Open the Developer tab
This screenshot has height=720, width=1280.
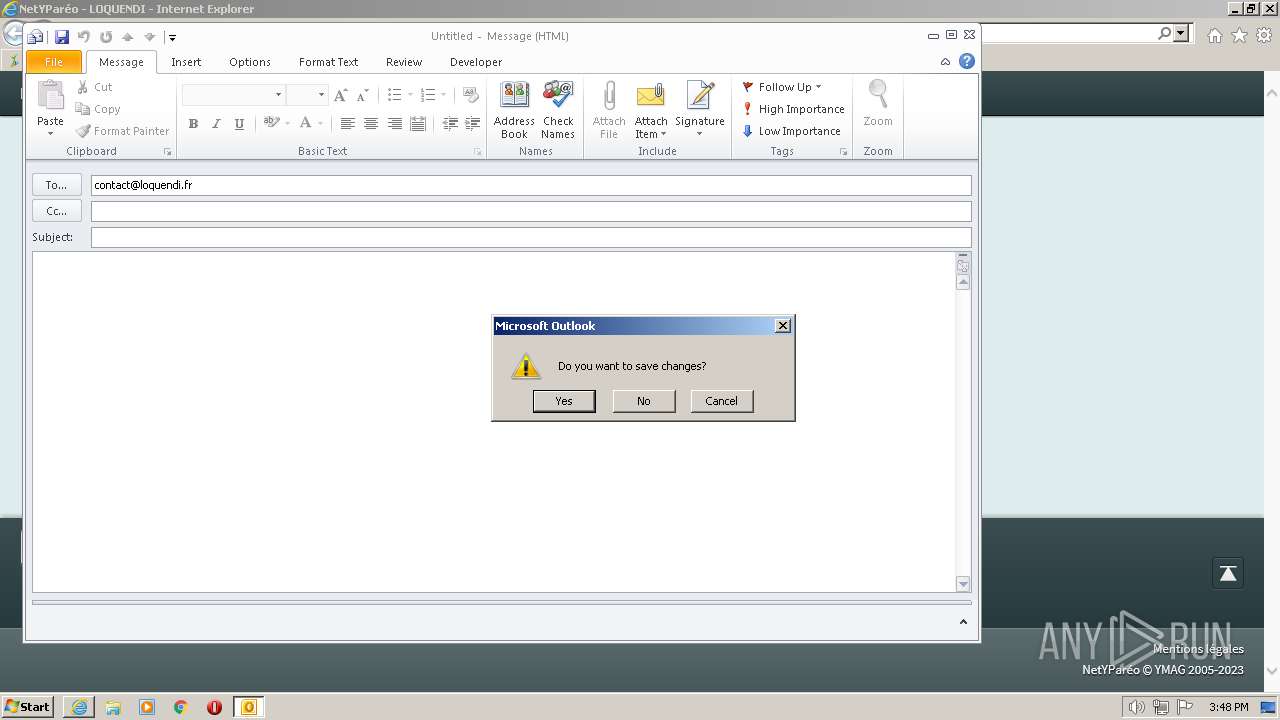(x=476, y=62)
